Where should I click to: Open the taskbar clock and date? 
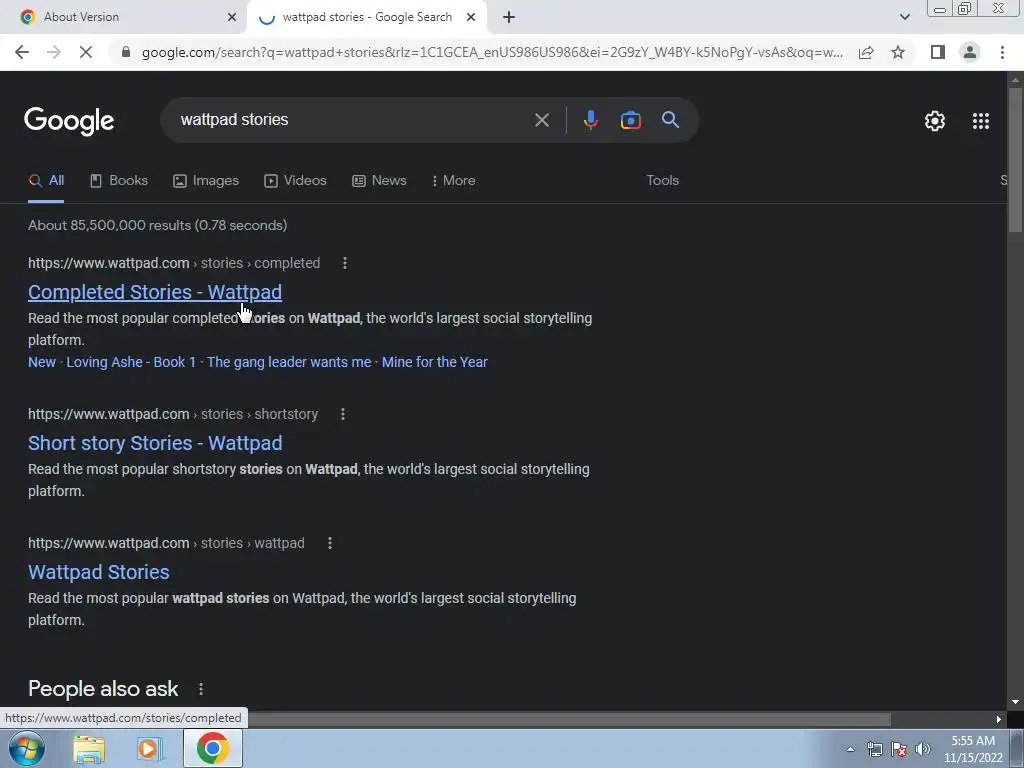coord(973,749)
